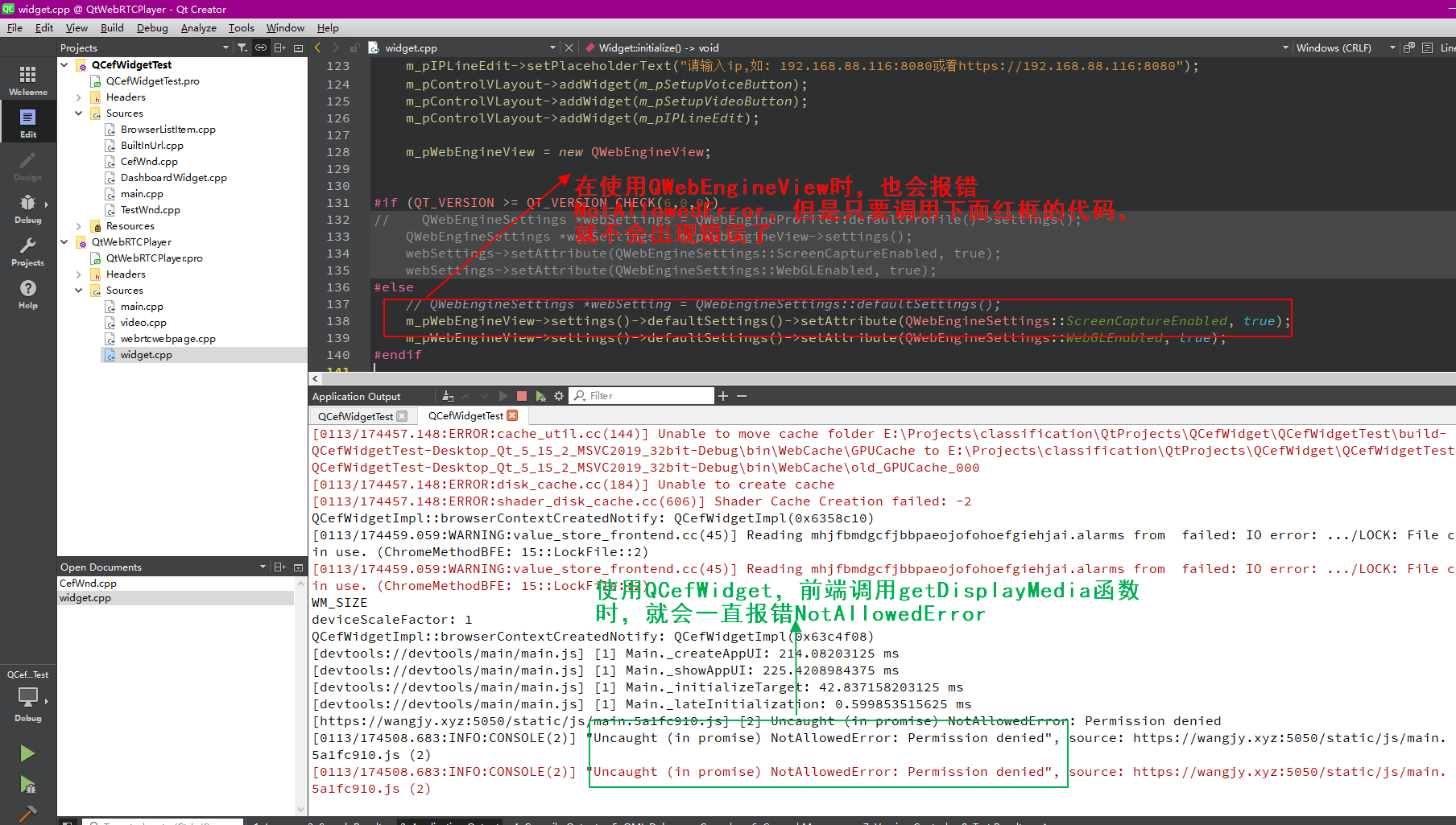Expand Headers under QtWebRTCPlayer
1456x825 pixels.
point(78,274)
